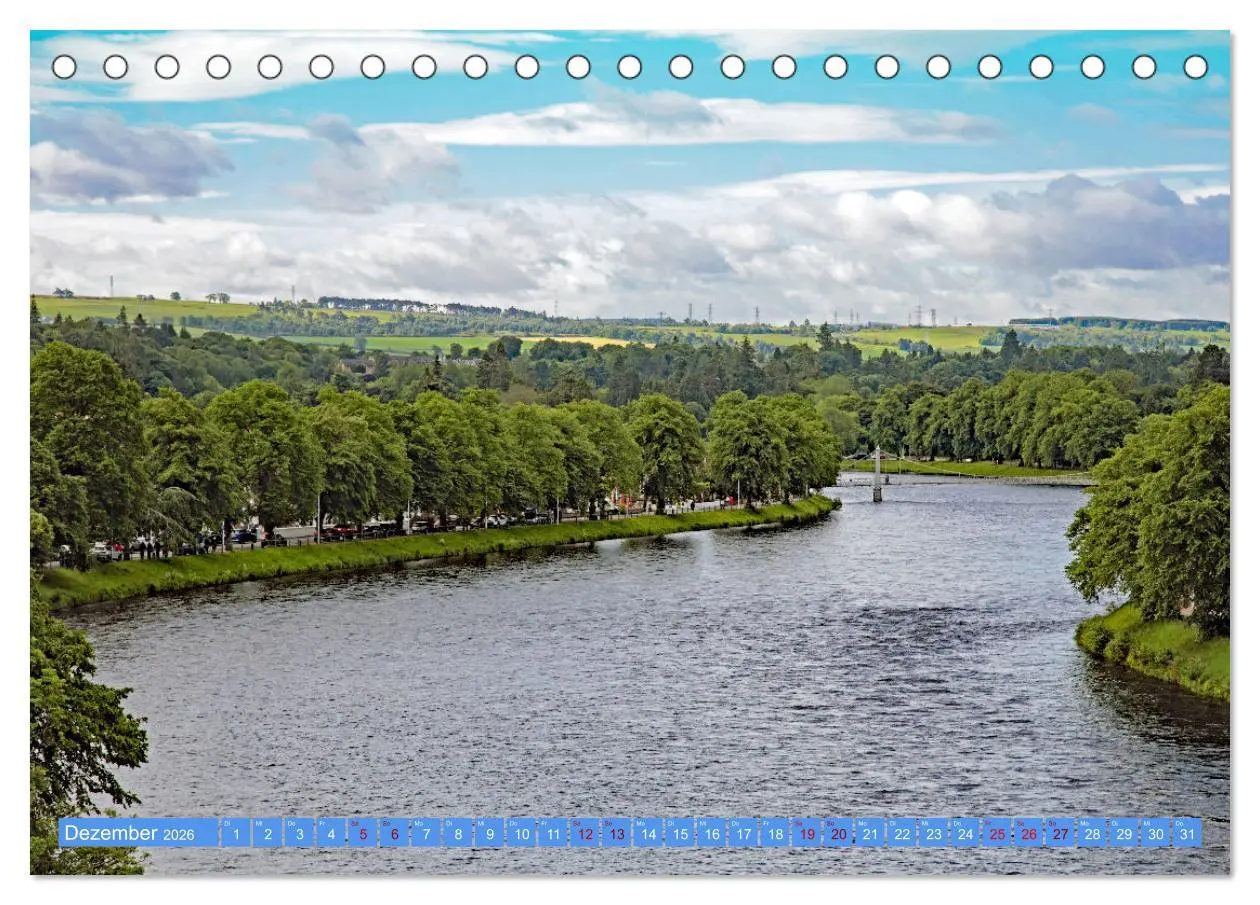Click day 7 in the date strip

point(426,833)
